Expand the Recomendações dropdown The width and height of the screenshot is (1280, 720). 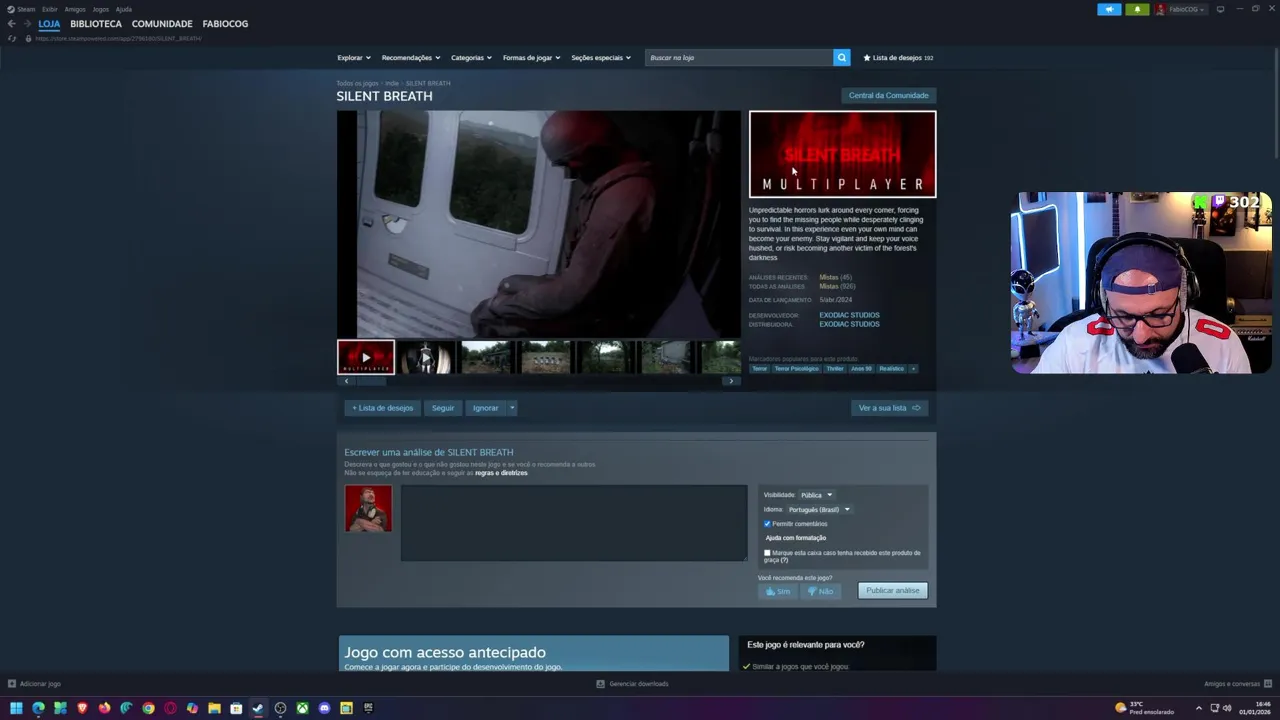[410, 58]
